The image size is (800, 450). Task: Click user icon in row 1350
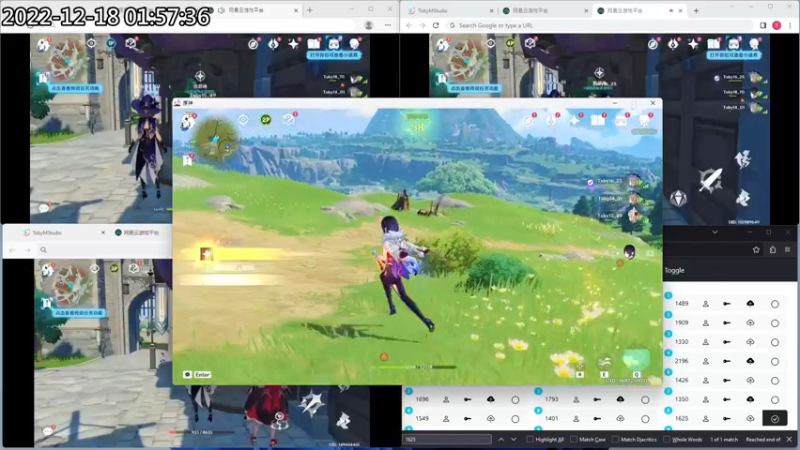[706, 399]
